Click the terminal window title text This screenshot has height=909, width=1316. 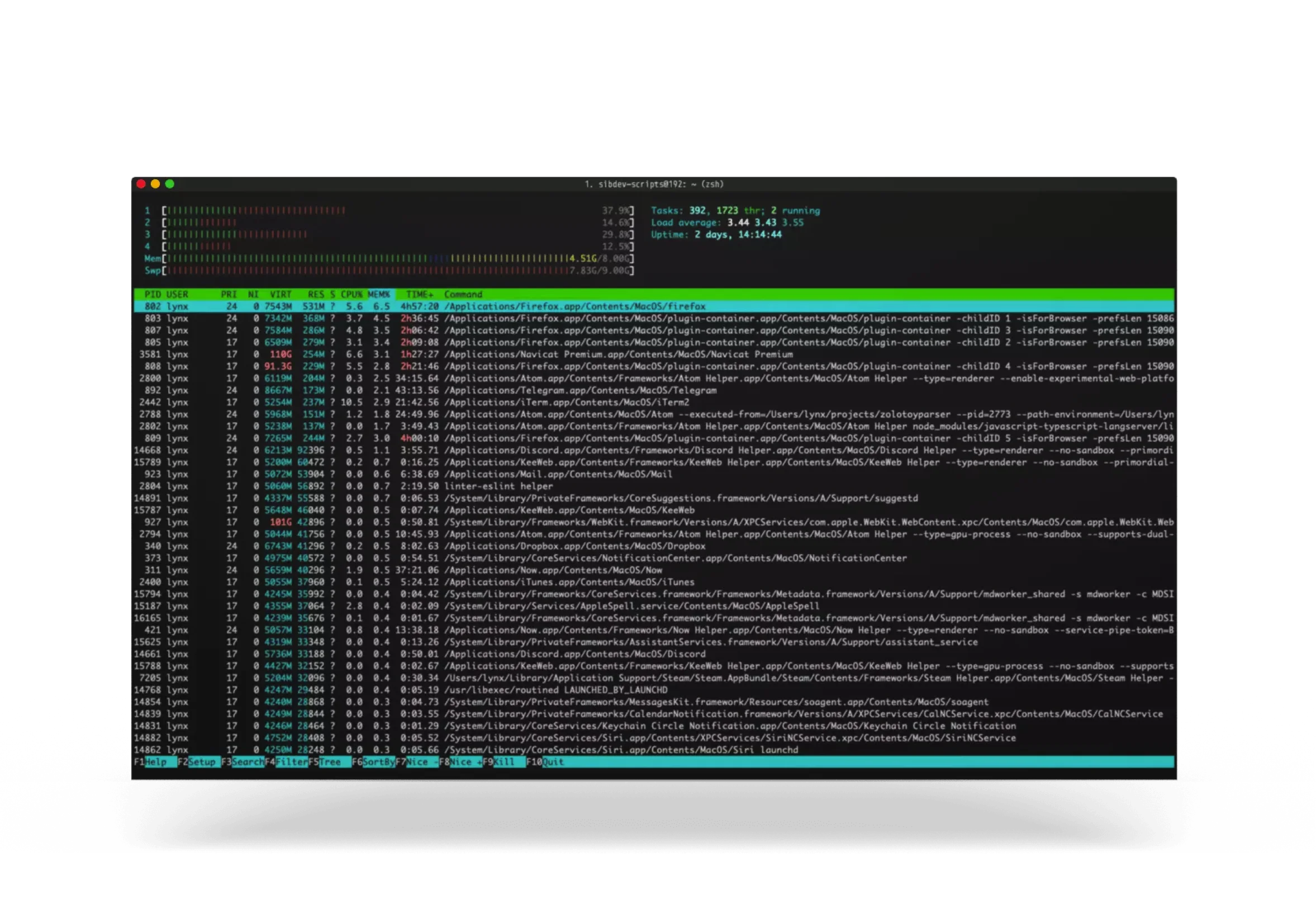point(654,184)
